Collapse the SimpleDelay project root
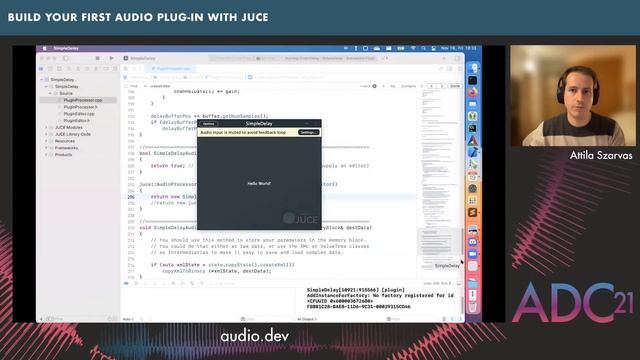The width and height of the screenshot is (640, 360). pos(42,80)
